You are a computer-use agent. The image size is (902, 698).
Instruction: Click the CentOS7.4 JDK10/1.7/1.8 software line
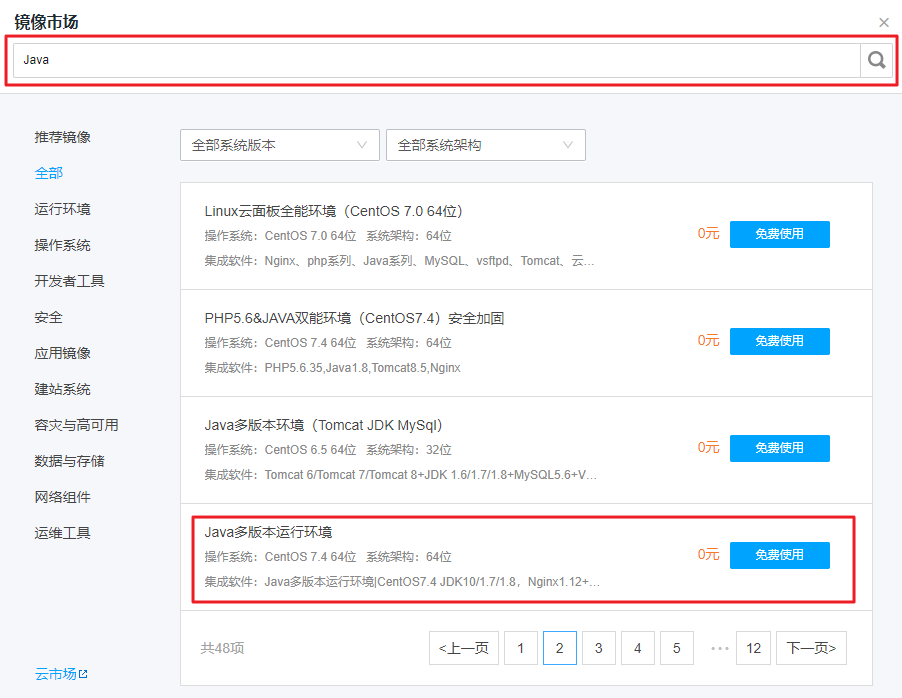coord(402,582)
